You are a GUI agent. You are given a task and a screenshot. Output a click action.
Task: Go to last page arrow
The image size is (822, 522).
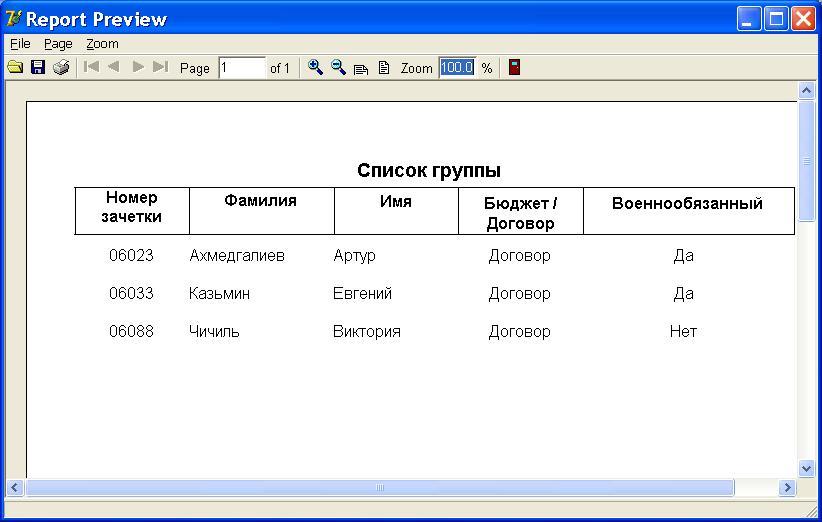[x=160, y=67]
